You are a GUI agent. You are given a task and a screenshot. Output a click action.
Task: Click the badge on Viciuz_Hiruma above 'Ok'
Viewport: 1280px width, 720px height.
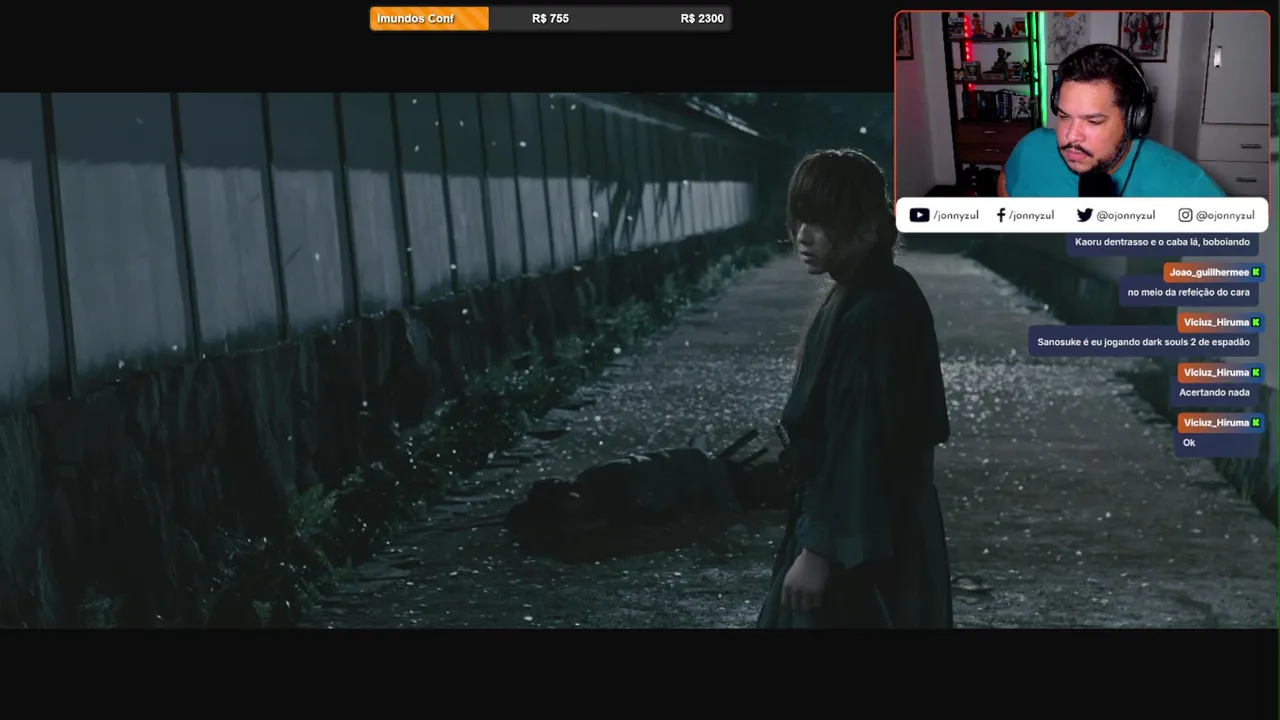pos(1256,422)
